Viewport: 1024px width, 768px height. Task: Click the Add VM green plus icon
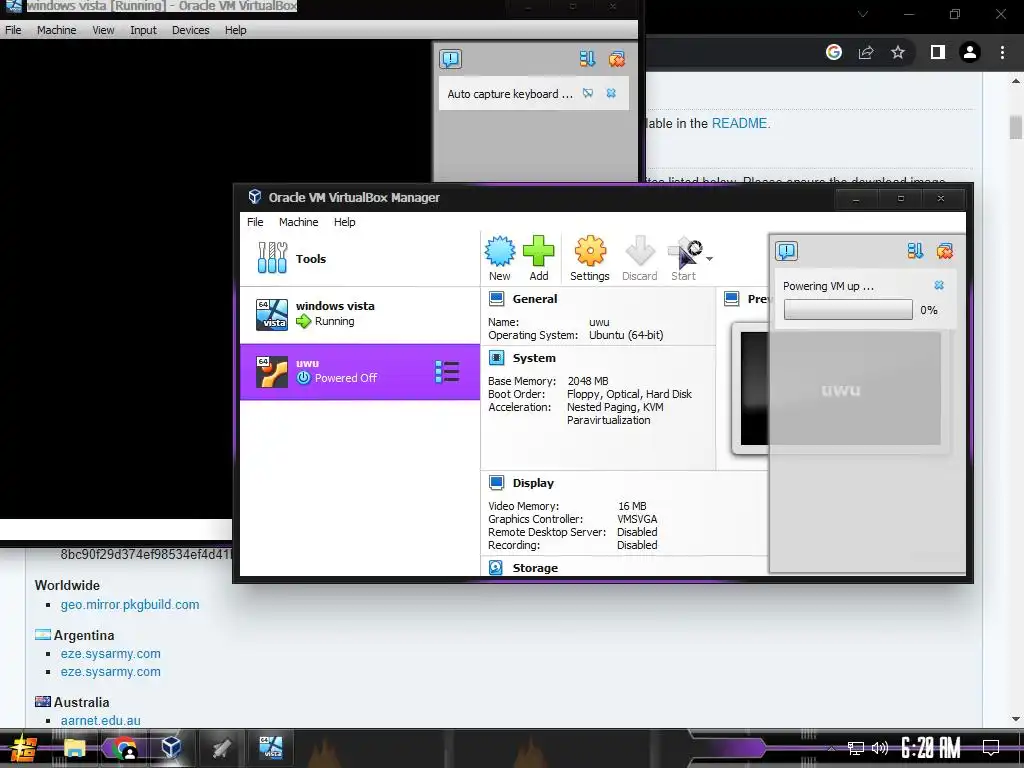click(539, 259)
